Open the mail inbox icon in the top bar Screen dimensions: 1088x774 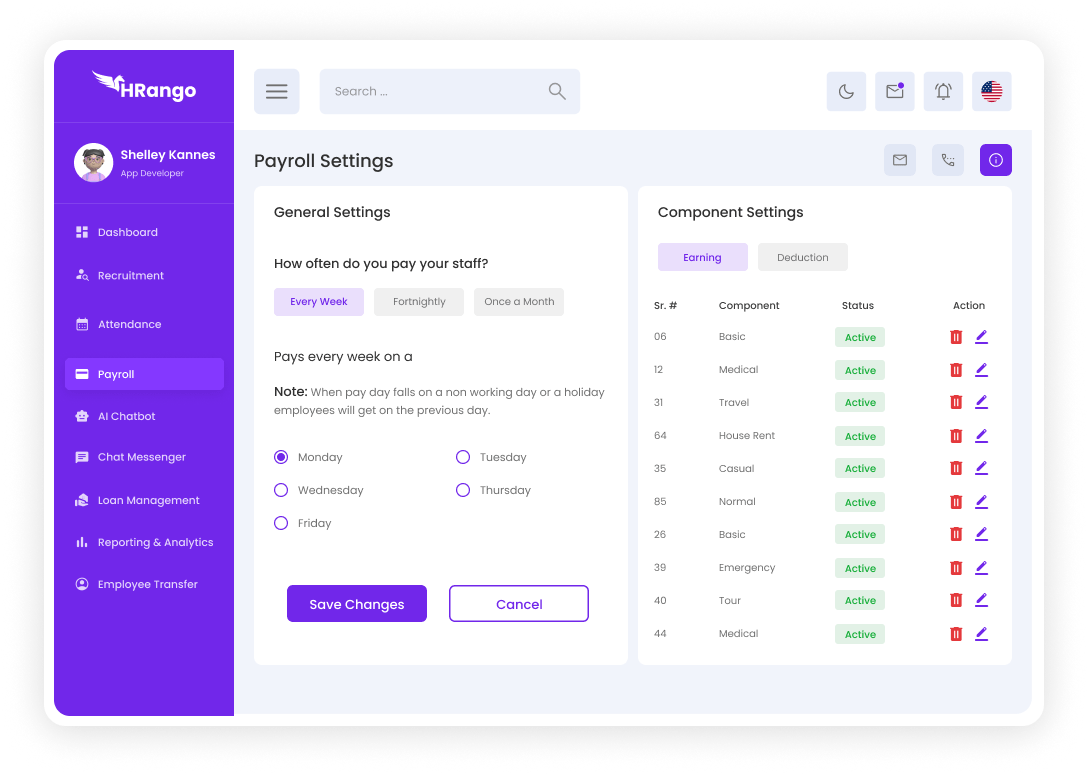click(x=894, y=92)
